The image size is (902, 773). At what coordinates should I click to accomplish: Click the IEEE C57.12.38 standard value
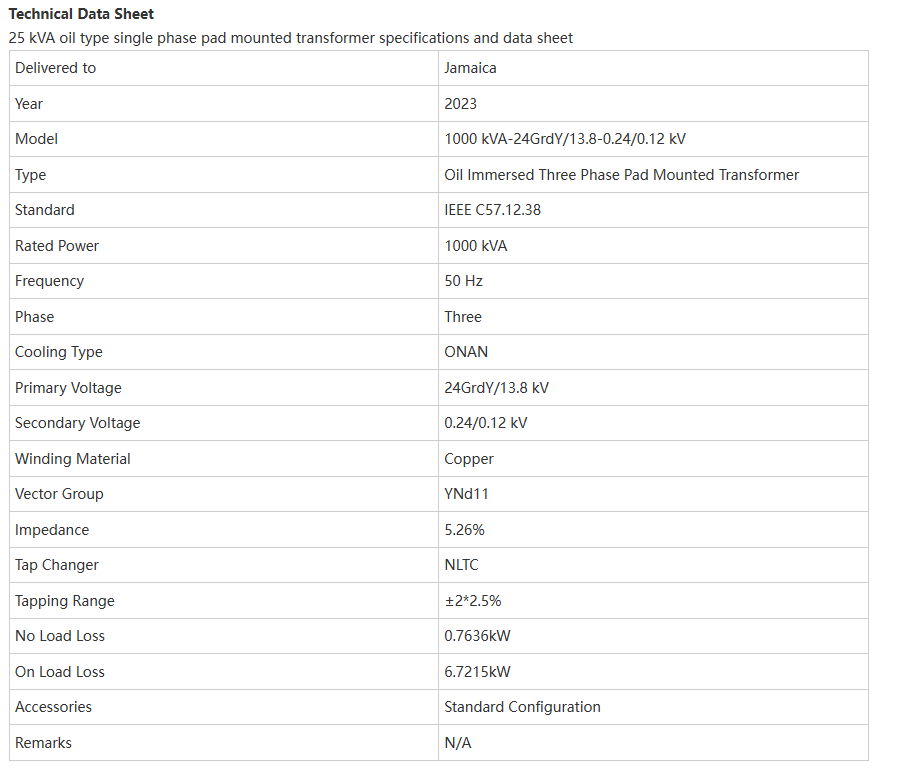click(x=492, y=210)
